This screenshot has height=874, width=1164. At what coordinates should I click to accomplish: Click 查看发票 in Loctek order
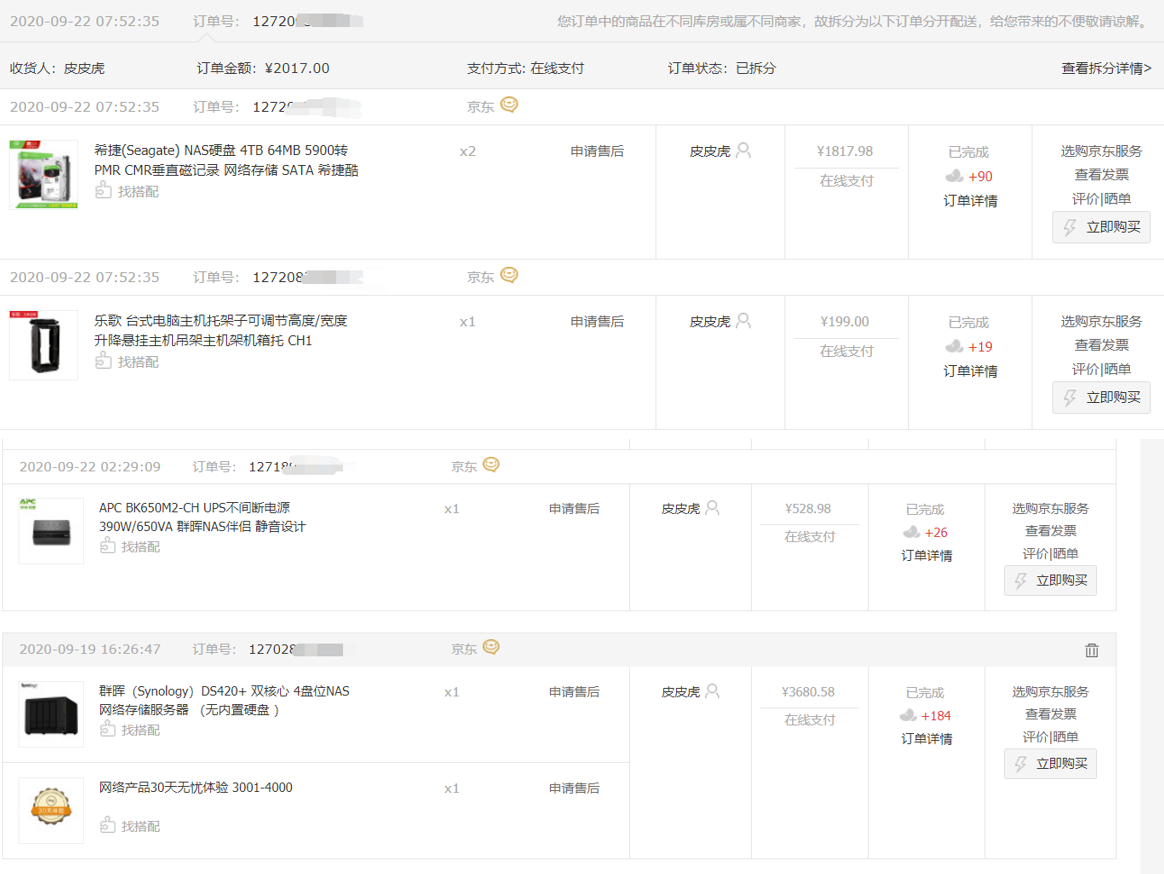point(1102,345)
